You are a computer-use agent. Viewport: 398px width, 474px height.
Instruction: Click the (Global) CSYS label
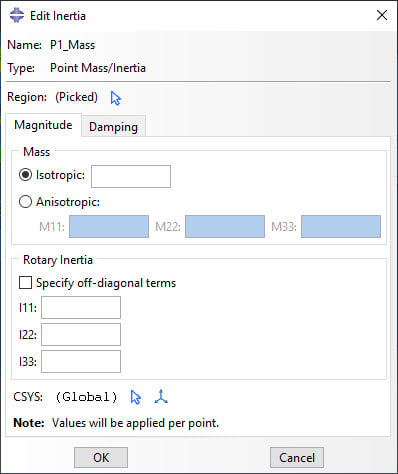pyautogui.click(x=86, y=397)
